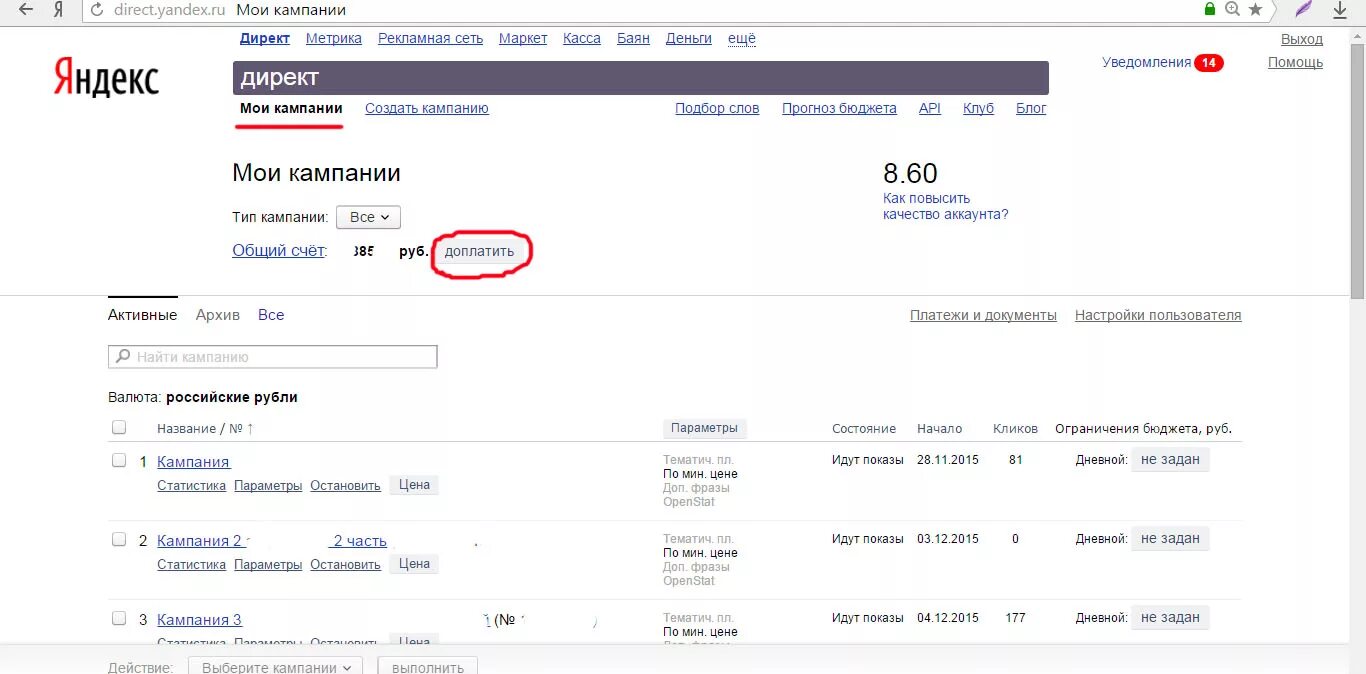This screenshot has width=1366, height=674.
Task: Open the Общий счёт link
Action: (x=279, y=251)
